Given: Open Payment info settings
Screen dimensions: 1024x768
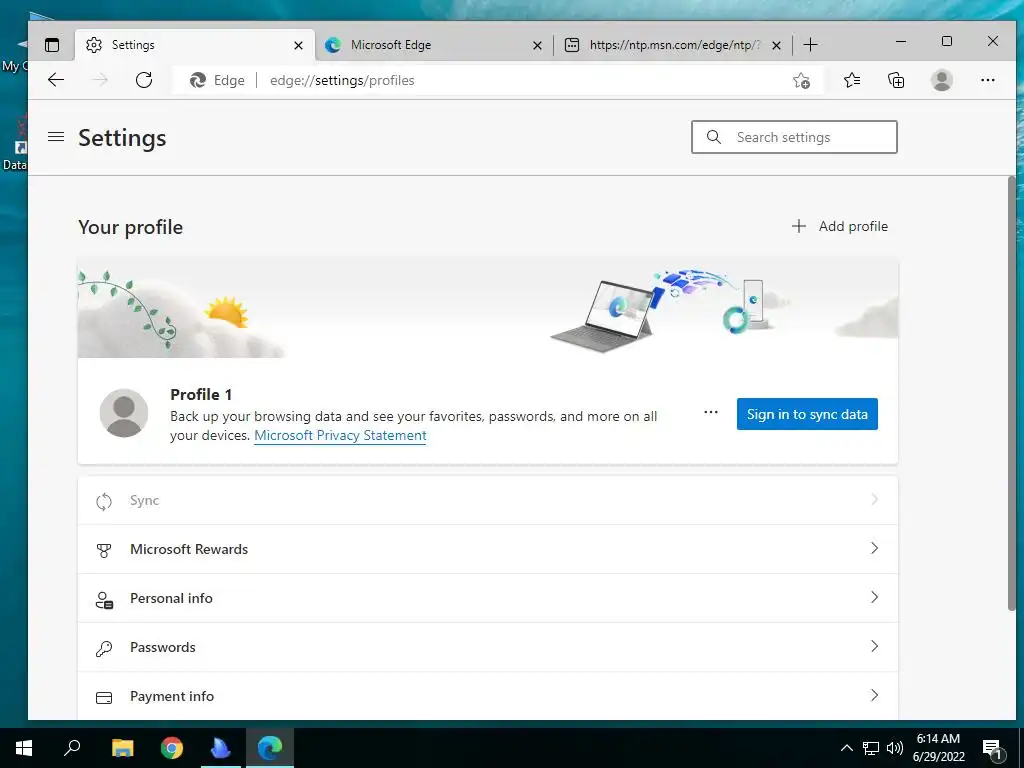Looking at the screenshot, I should pyautogui.click(x=488, y=696).
